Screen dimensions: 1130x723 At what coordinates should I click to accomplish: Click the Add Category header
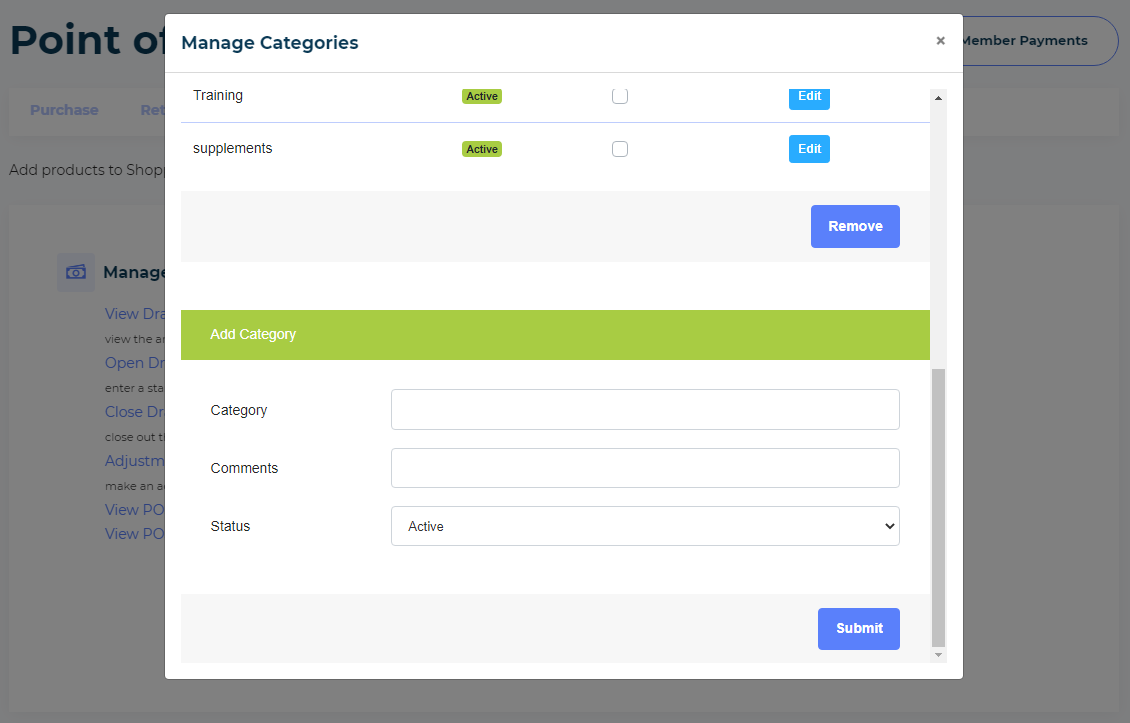[555, 334]
